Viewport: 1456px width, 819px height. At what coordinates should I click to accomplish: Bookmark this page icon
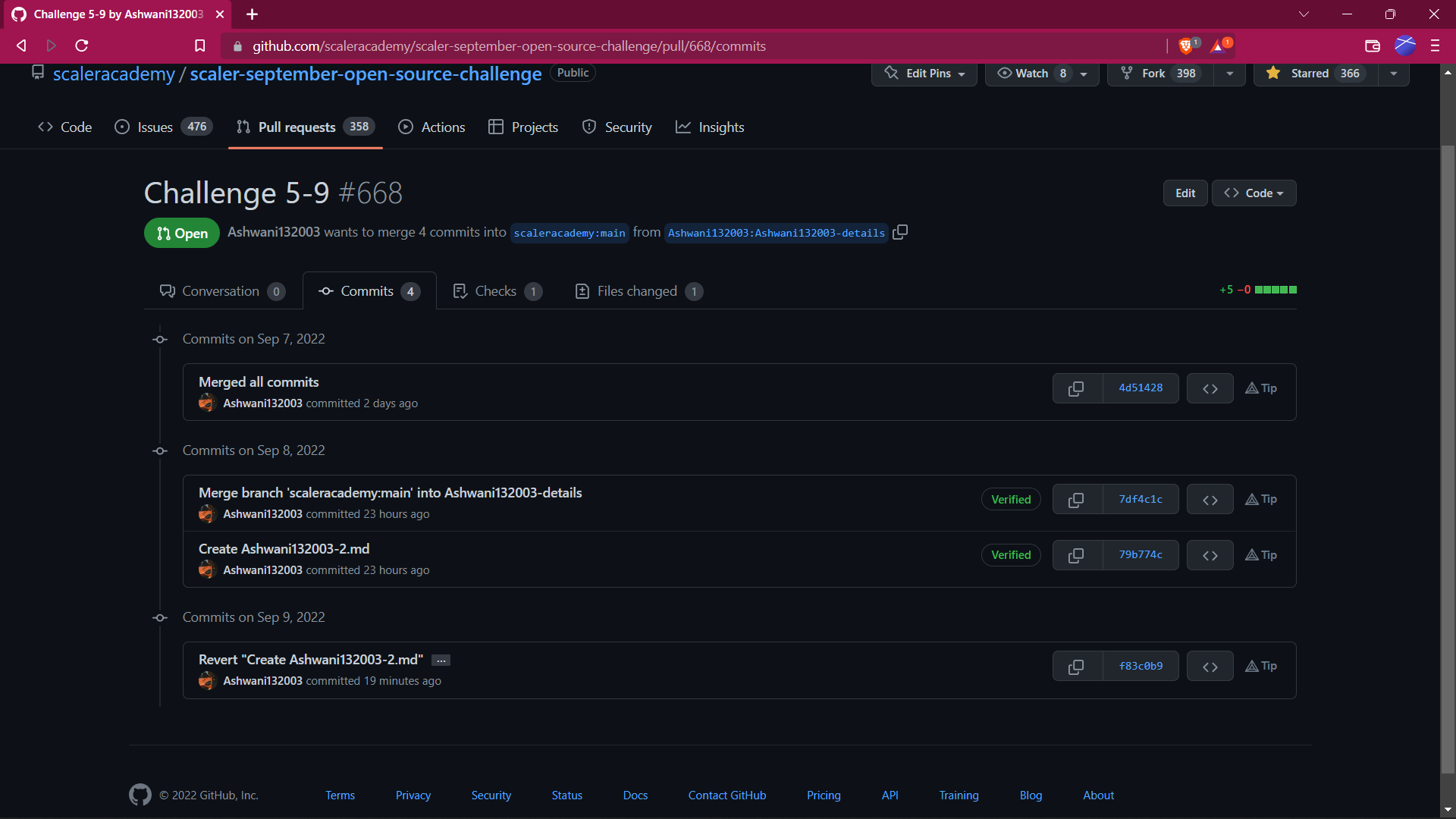tap(199, 46)
